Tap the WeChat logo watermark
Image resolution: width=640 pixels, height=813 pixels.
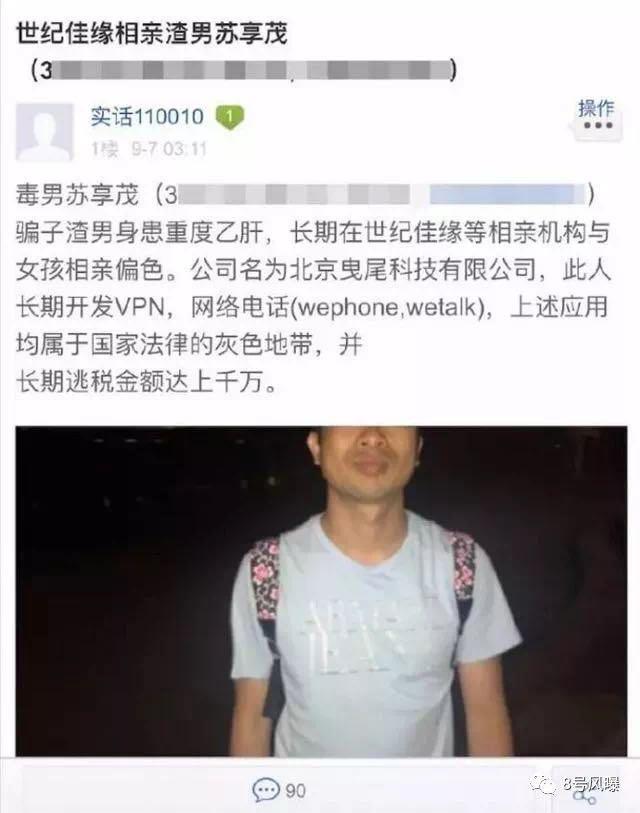coord(543,783)
